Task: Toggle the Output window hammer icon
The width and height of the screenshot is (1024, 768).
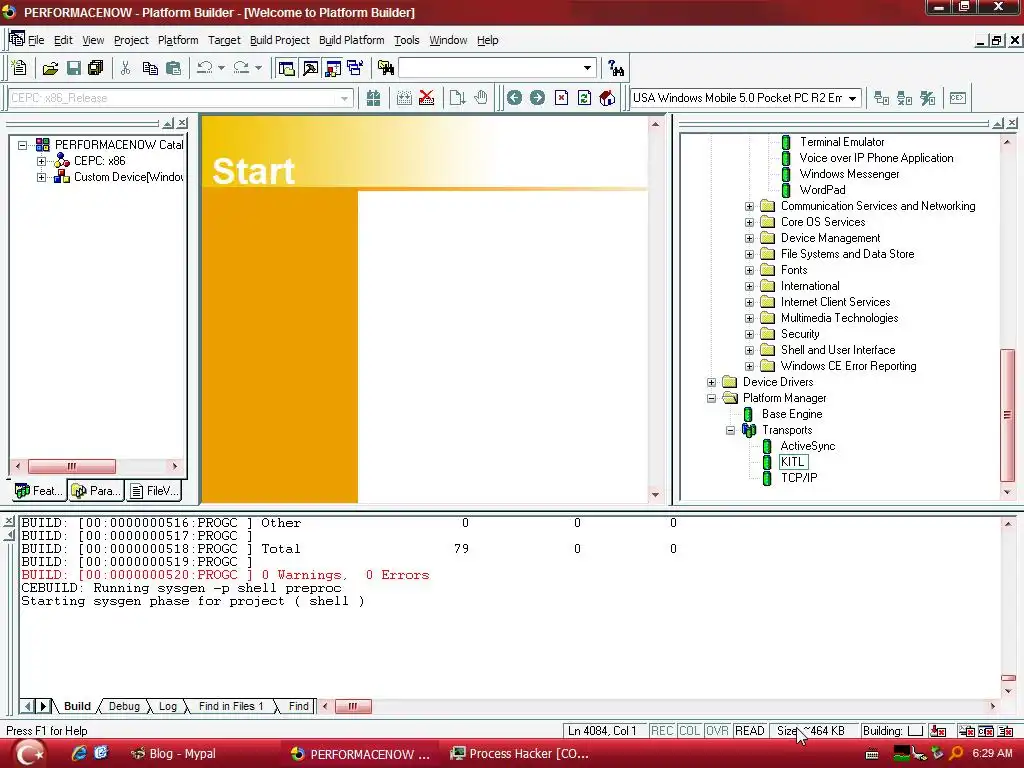Action: coord(310,68)
